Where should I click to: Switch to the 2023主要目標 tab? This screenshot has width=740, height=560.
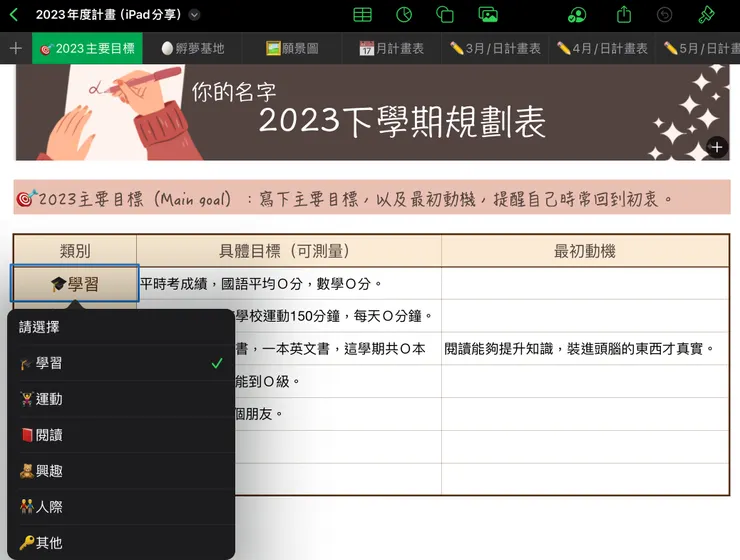click(x=87, y=48)
